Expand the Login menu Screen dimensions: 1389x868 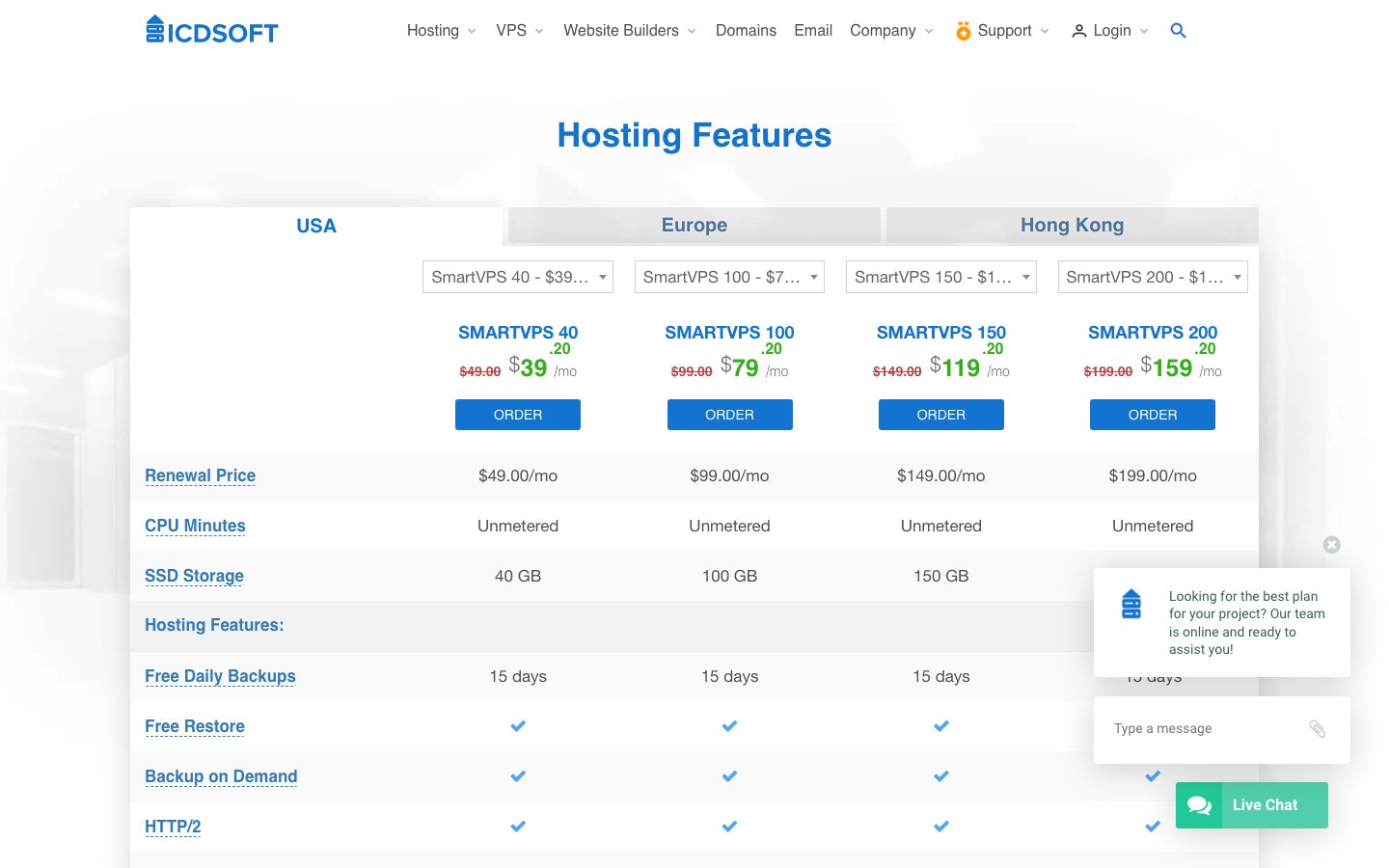1110,31
